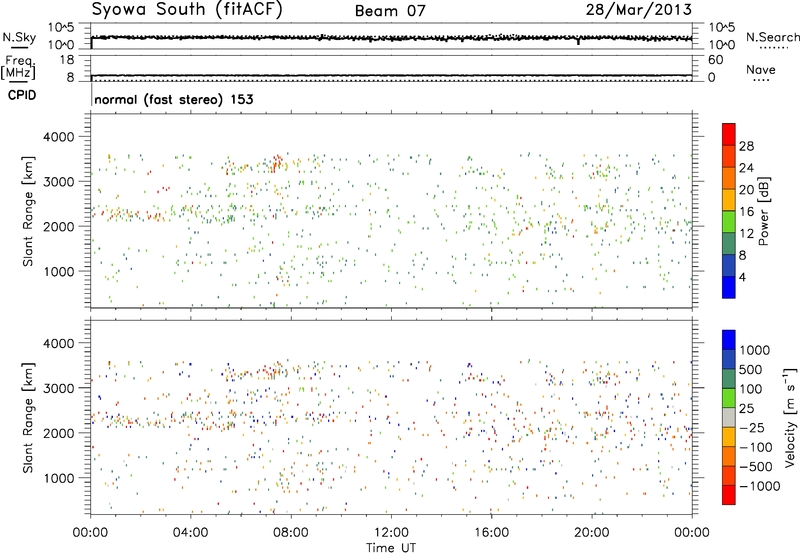Viewport: 800px width, 554px height.
Task: Click the '04:00' time tick label
Action: point(190,533)
